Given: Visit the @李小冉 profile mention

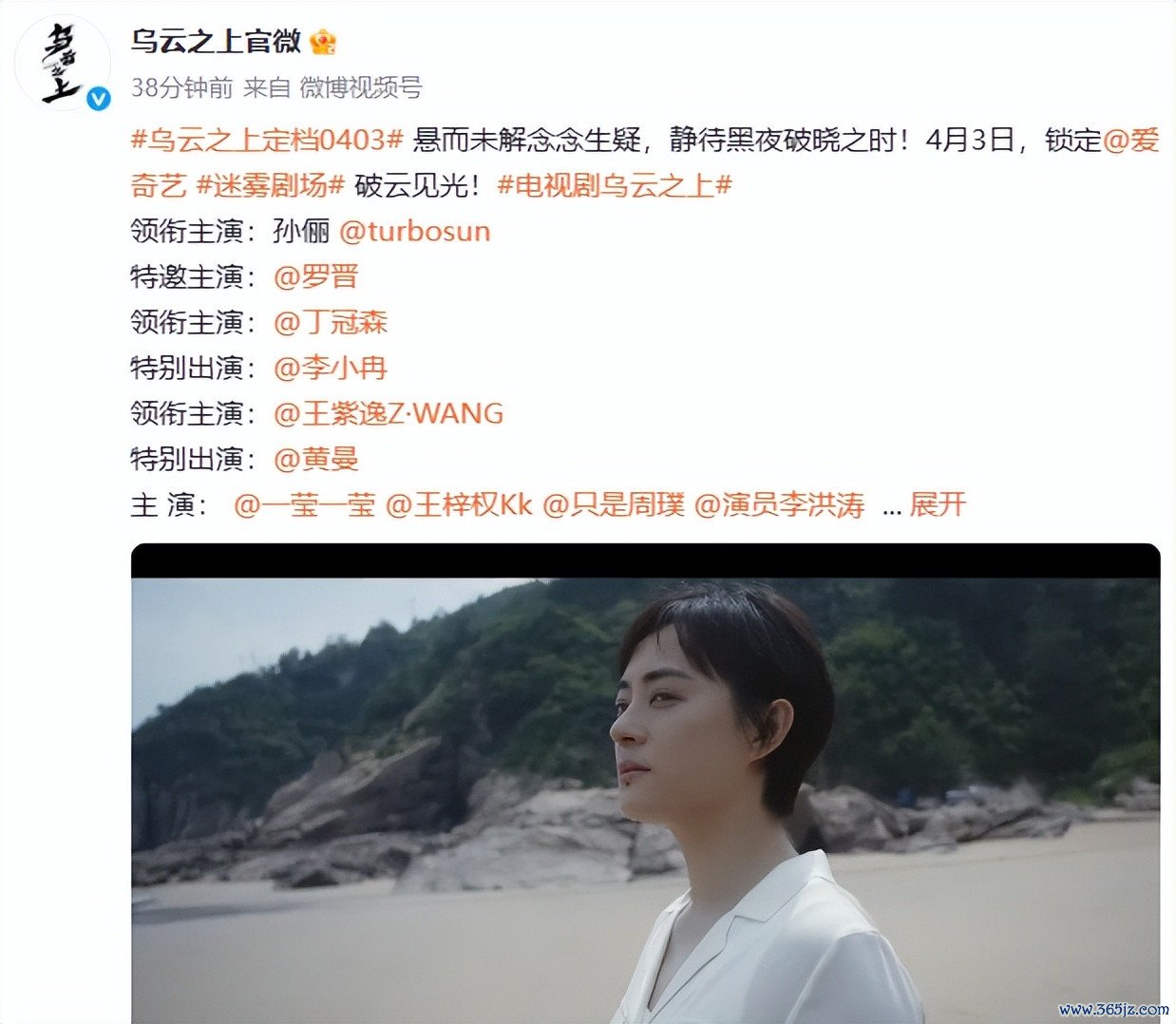Looking at the screenshot, I should 331,368.
